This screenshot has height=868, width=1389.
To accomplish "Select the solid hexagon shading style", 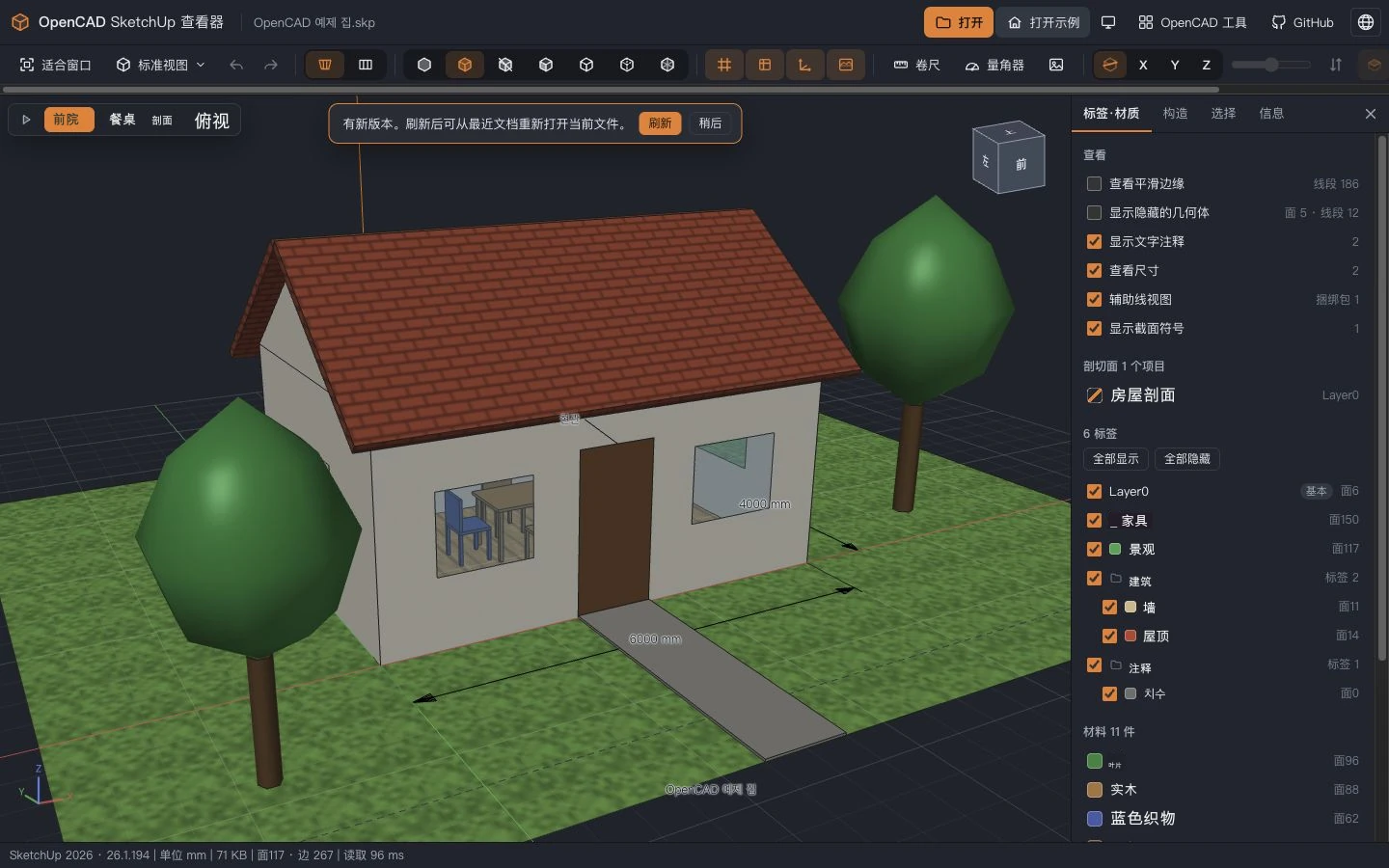I will pos(424,65).
